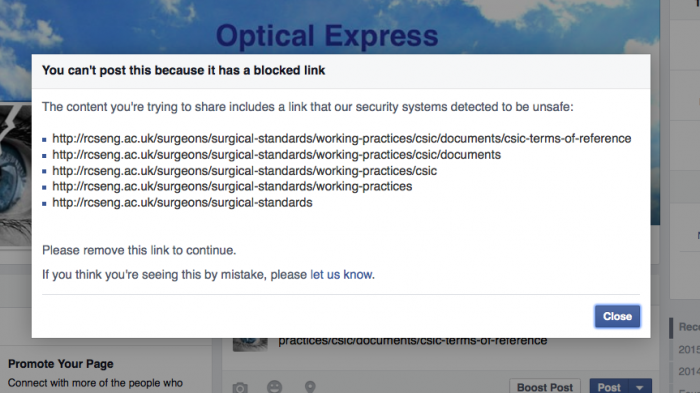Click the blue Post button
Screen dimensions: 700x393
click(609, 387)
